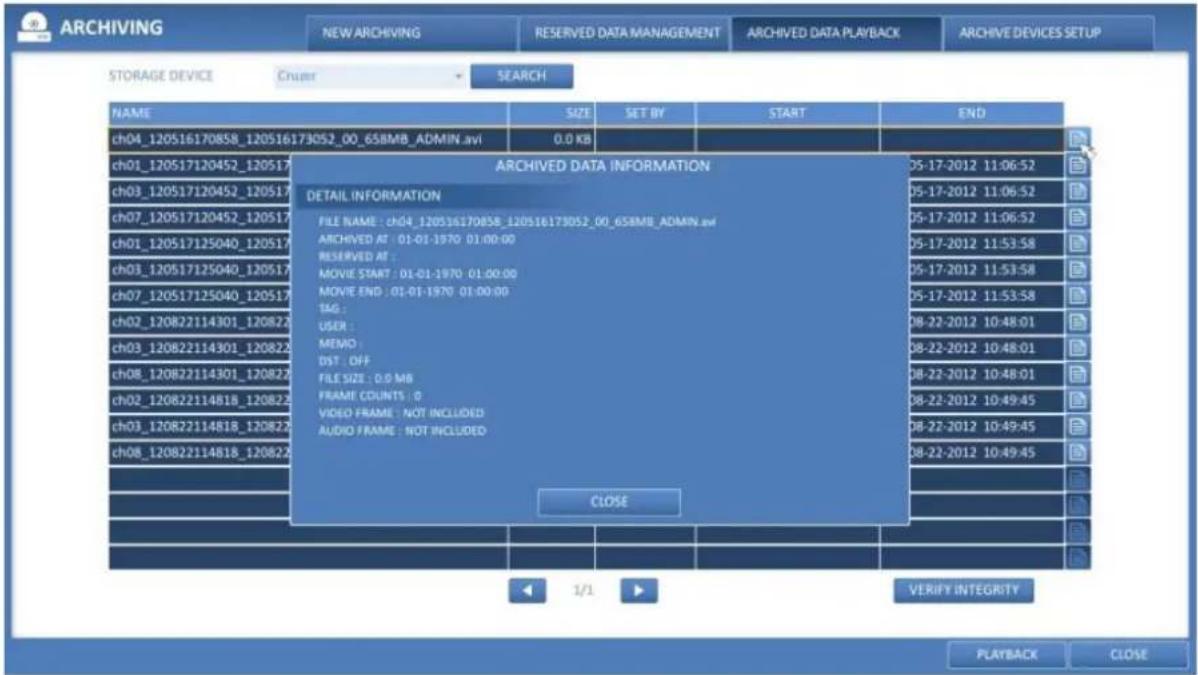
Task: Select the ch08_120822114818 row name
Action: (x=201, y=452)
